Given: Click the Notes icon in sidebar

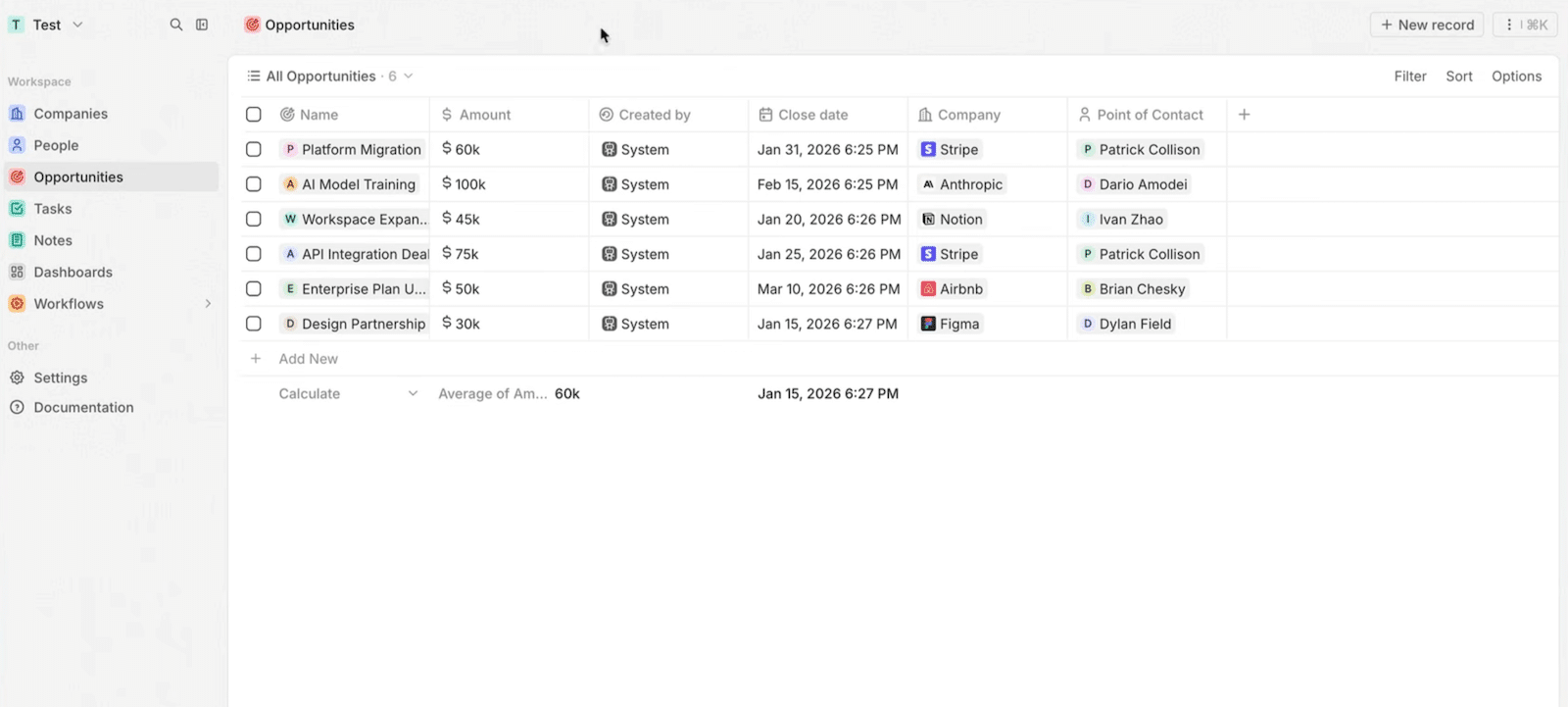Looking at the screenshot, I should [x=17, y=240].
